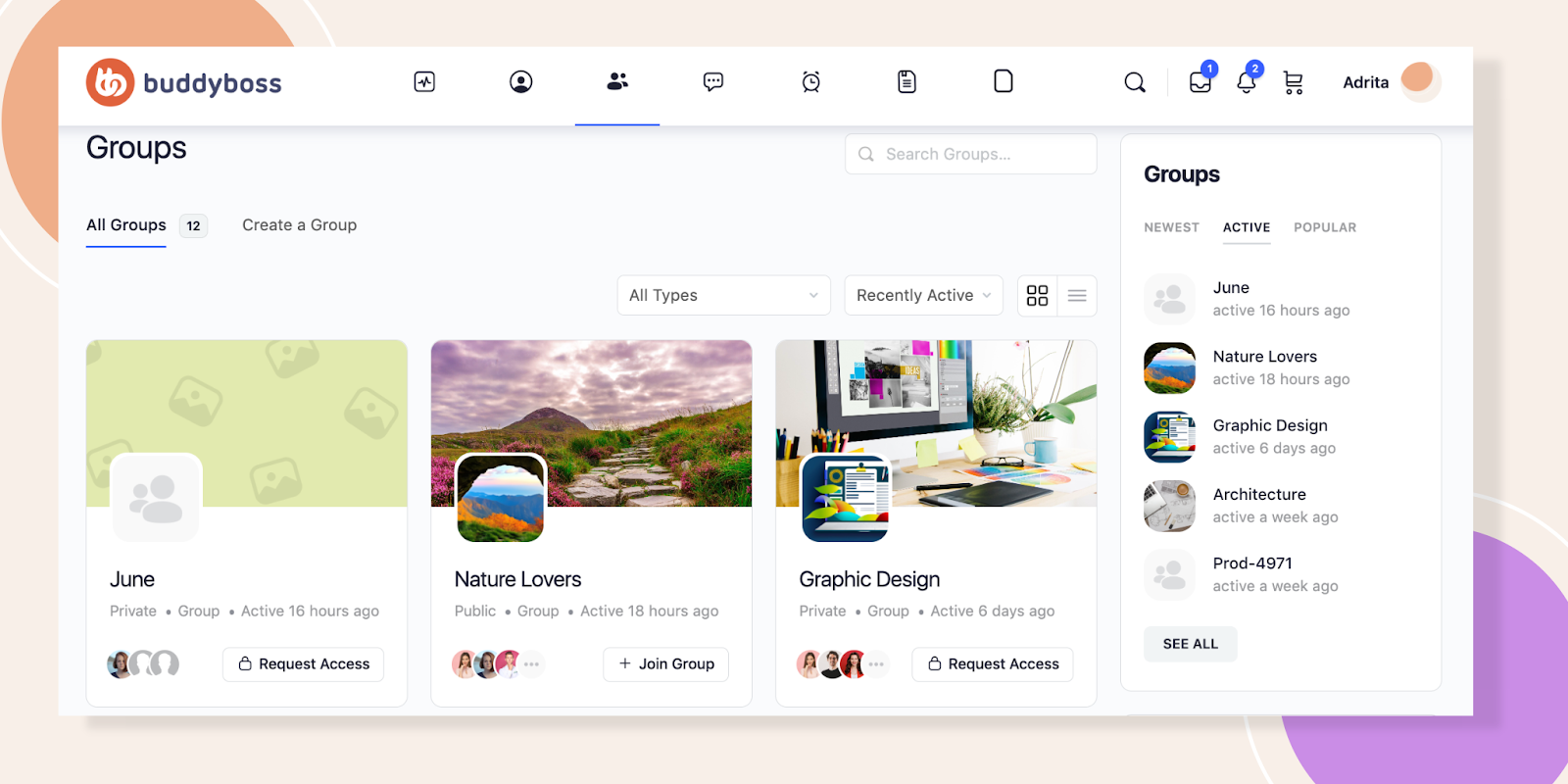1568x784 pixels.
Task: Click the See All button
Action: pos(1191,644)
